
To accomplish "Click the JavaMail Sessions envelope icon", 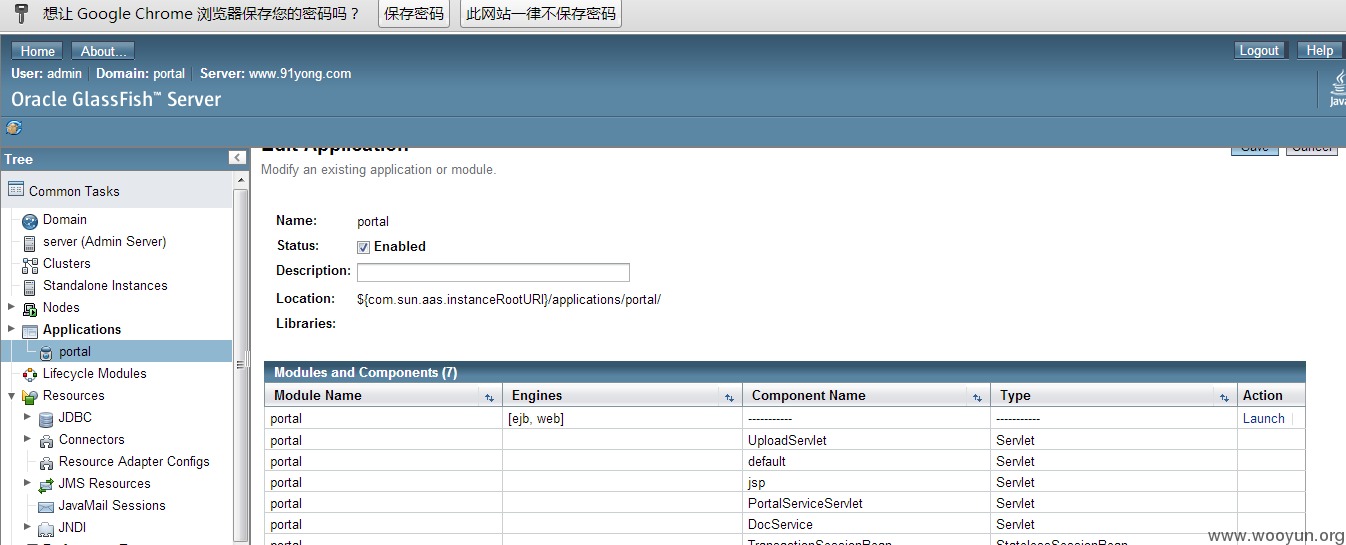I will pyautogui.click(x=46, y=507).
